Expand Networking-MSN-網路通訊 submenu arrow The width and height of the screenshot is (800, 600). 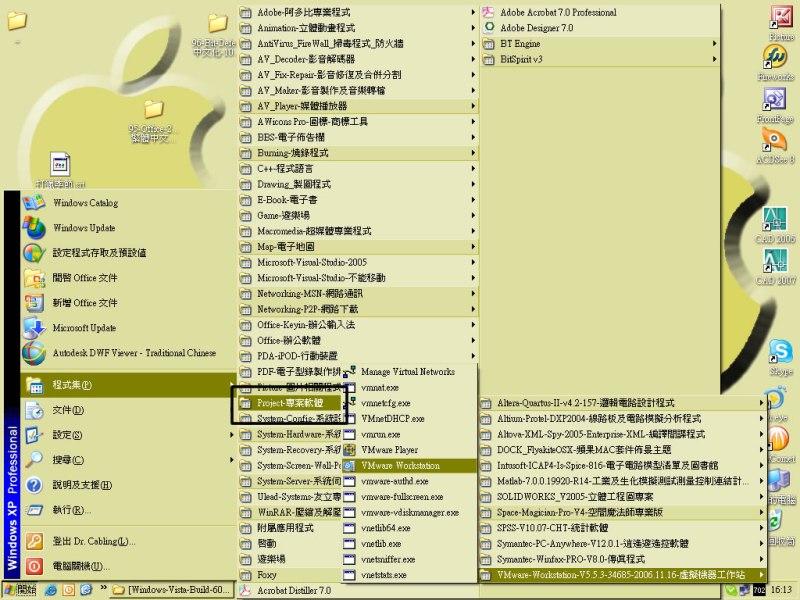473,294
